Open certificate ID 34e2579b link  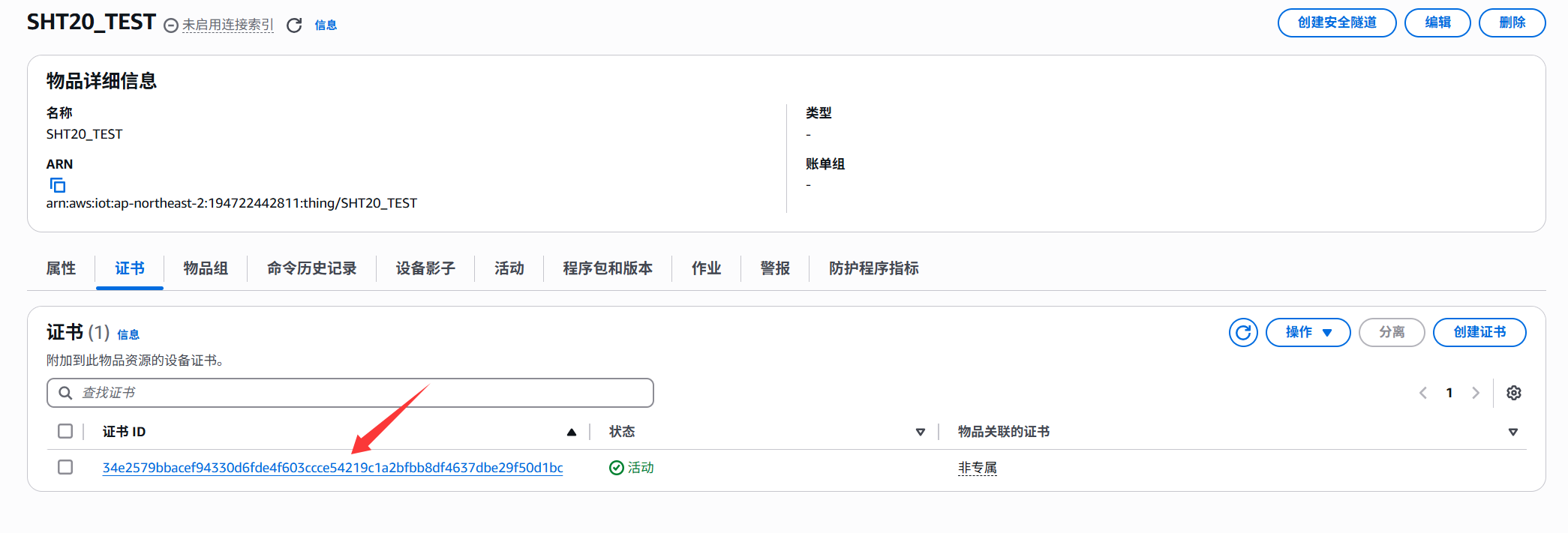332,468
